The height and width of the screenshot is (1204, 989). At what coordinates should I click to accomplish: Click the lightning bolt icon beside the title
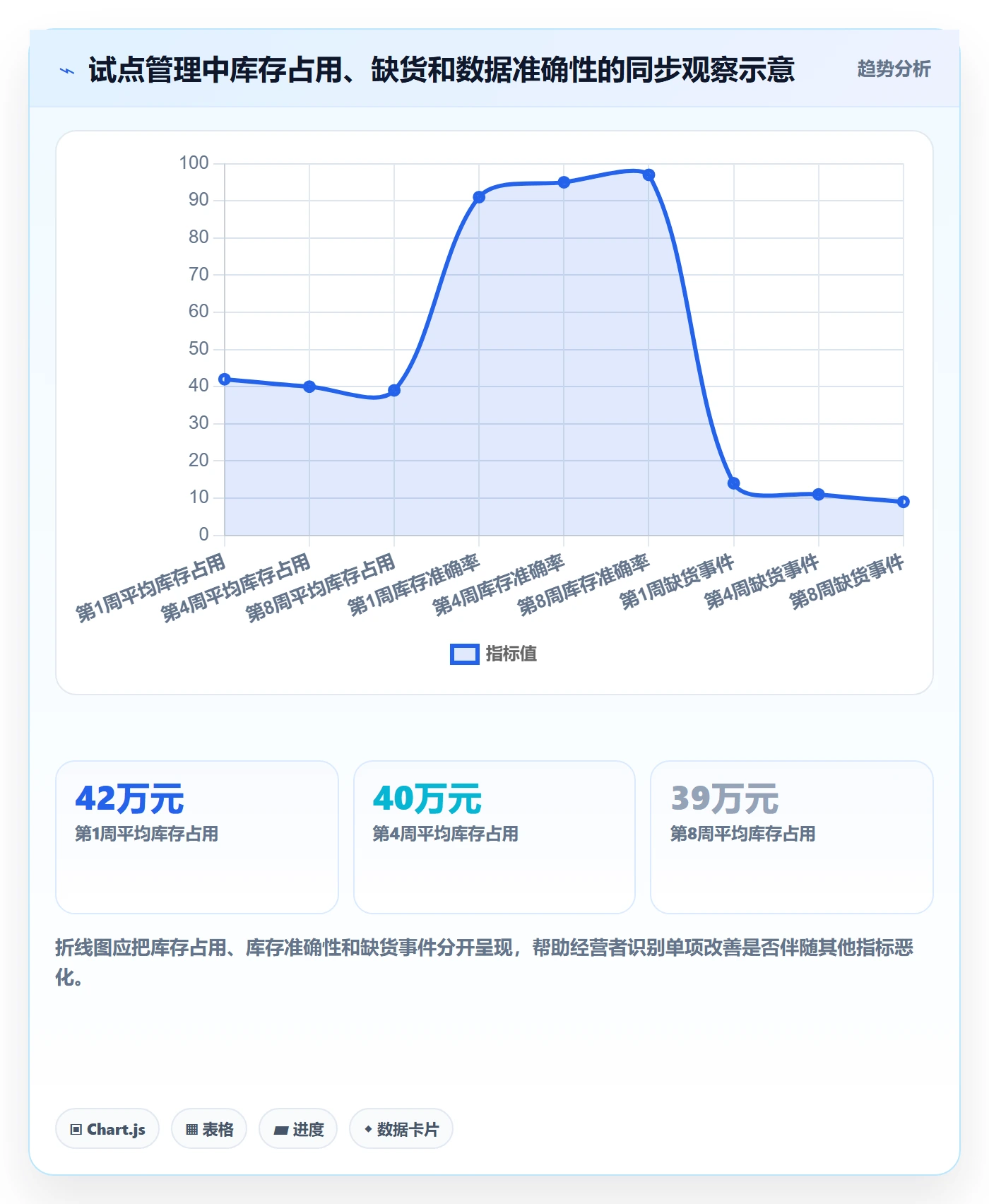pyautogui.click(x=67, y=71)
